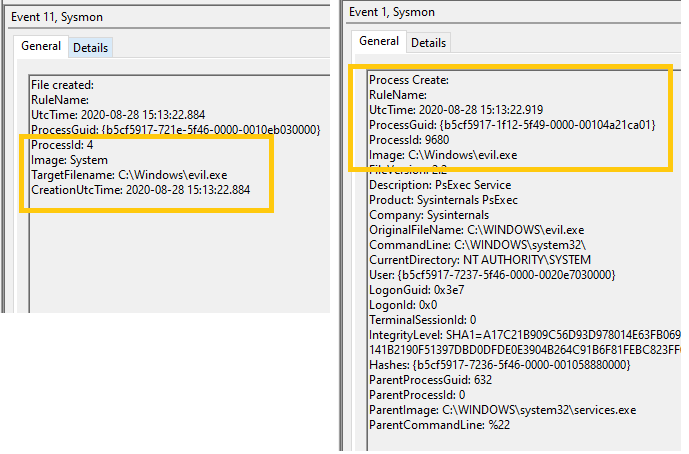The height and width of the screenshot is (454, 689).
Task: Click TargetFilename C:\Windows\evil.exe line
Action: pos(129,175)
